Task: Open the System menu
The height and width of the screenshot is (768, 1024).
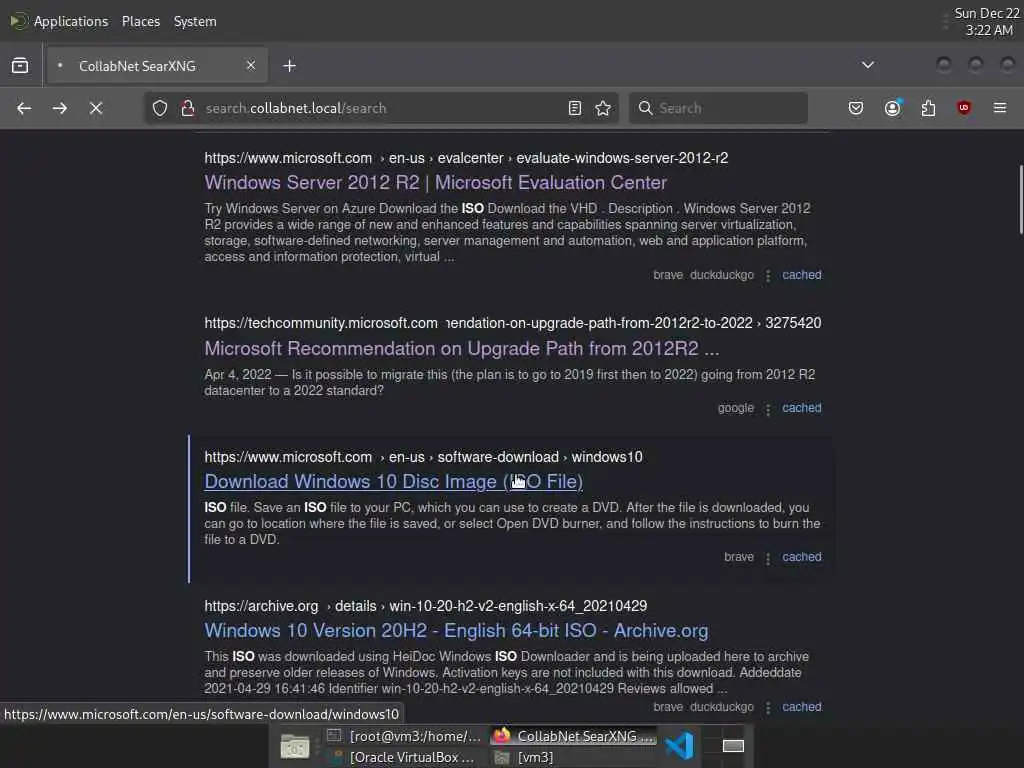Action: tap(195, 22)
